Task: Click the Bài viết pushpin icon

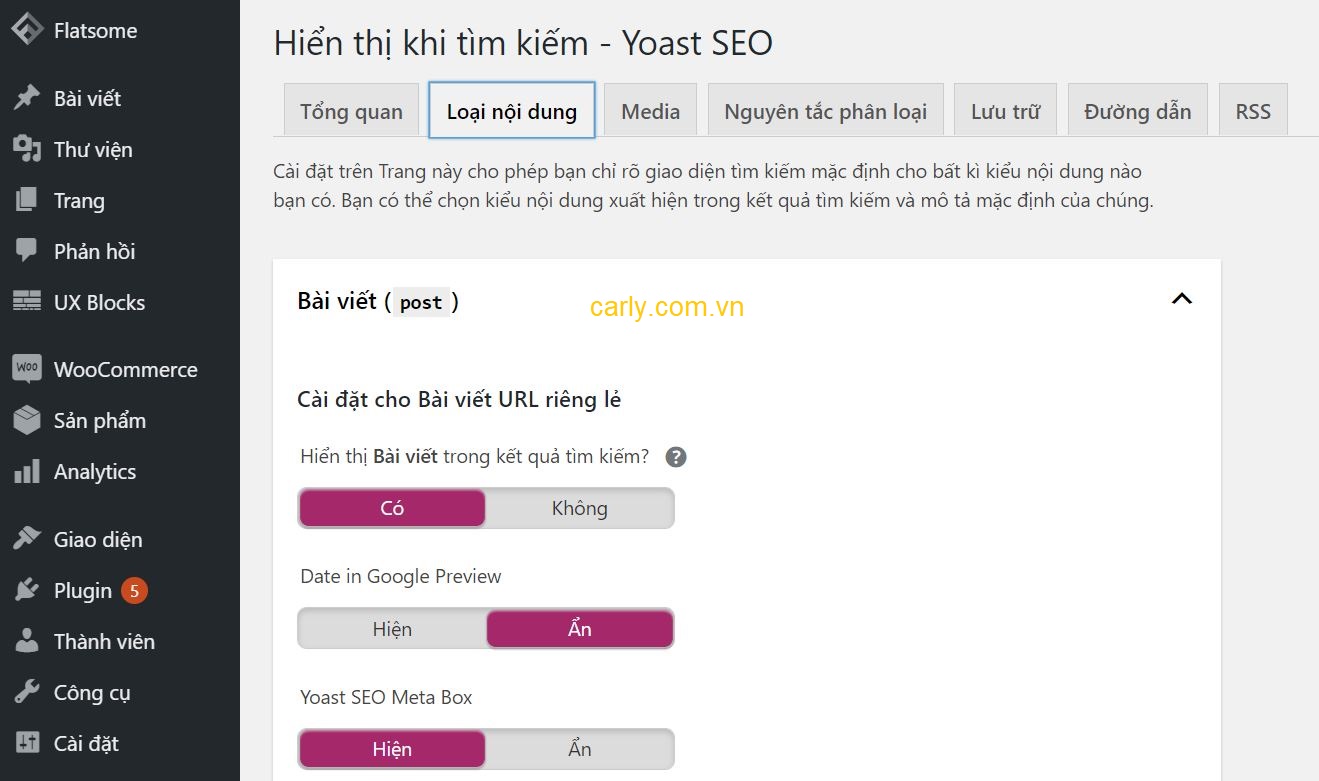Action: point(27,98)
